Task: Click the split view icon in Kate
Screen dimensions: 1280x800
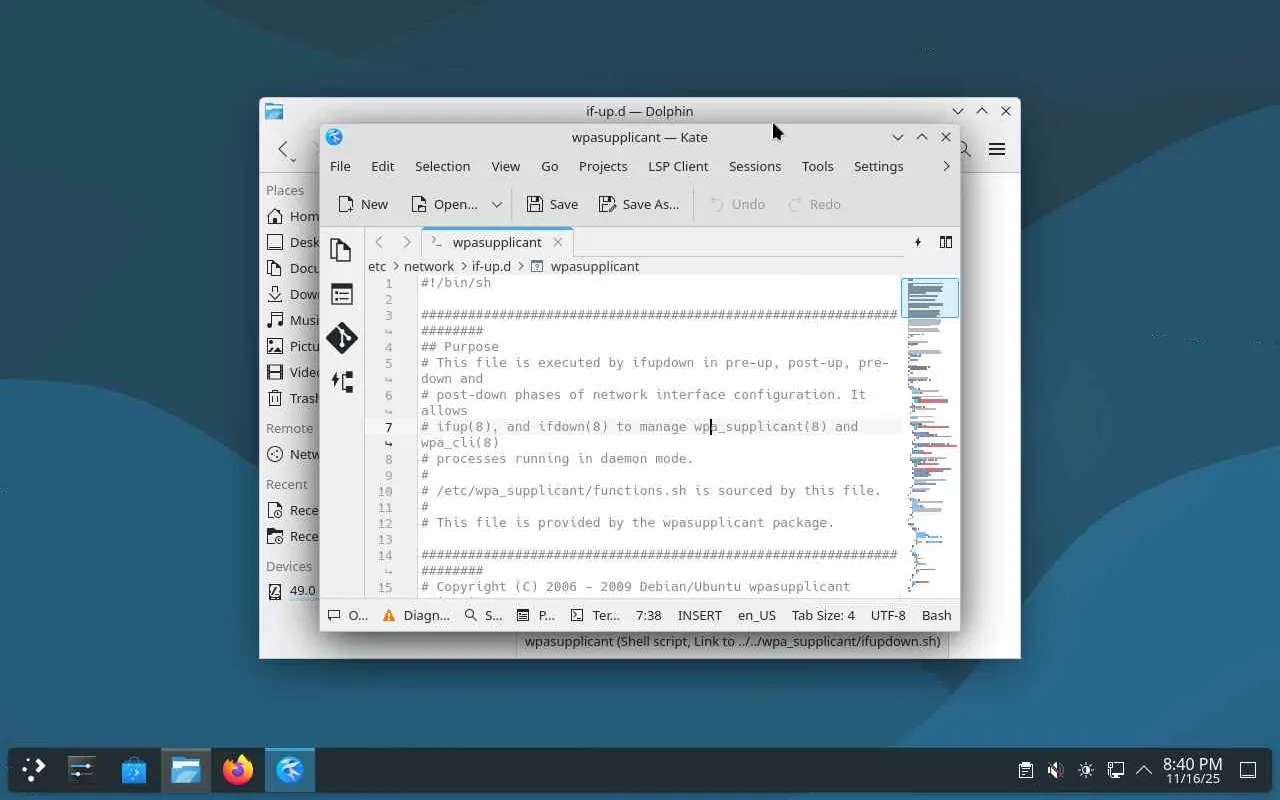Action: 945,242
